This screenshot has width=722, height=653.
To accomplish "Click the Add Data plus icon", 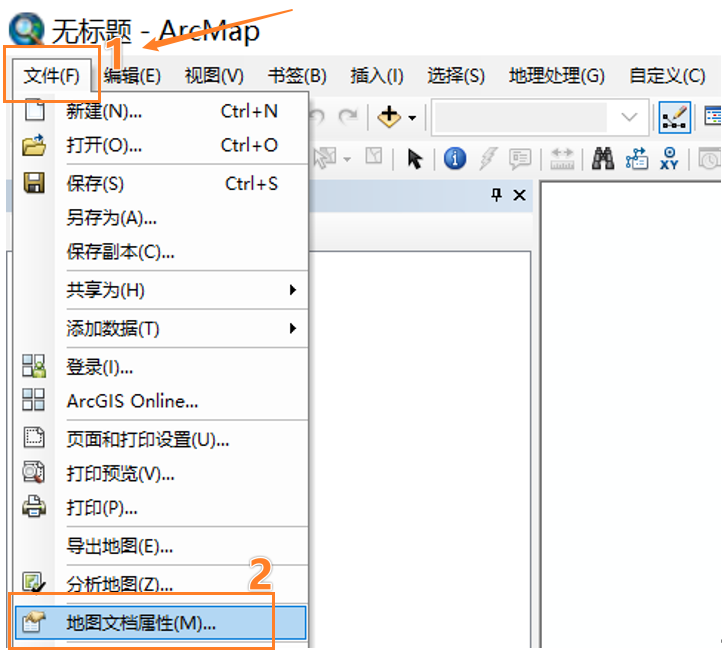I will tap(389, 117).
